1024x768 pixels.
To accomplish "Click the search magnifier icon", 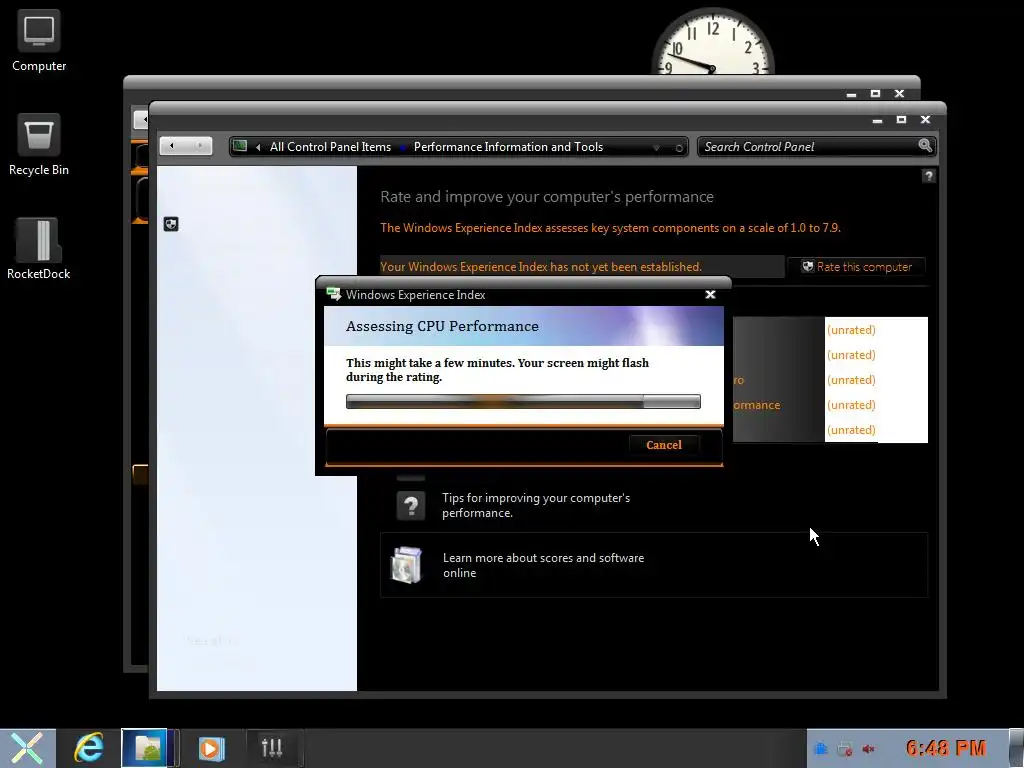I will pos(925,146).
